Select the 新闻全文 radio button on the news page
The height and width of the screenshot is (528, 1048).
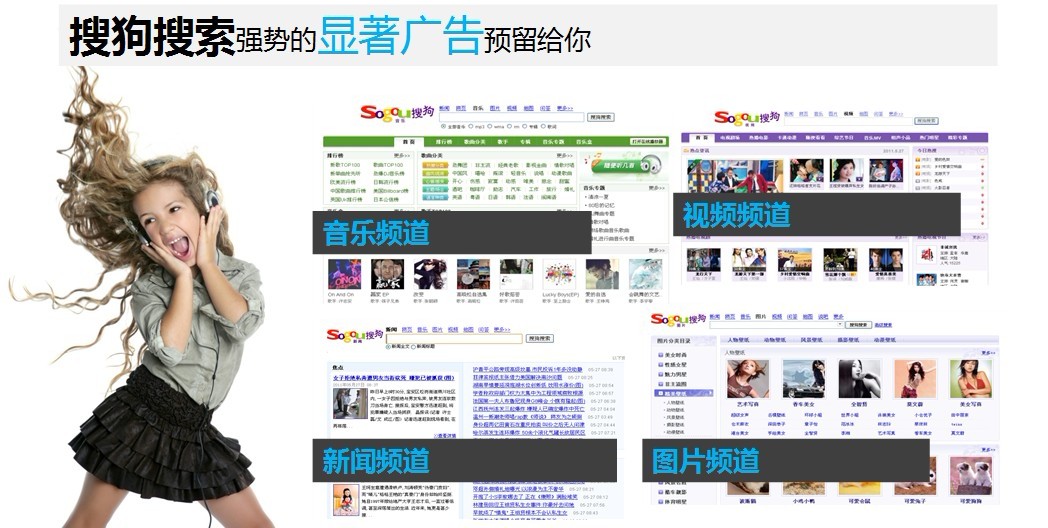coord(388,347)
